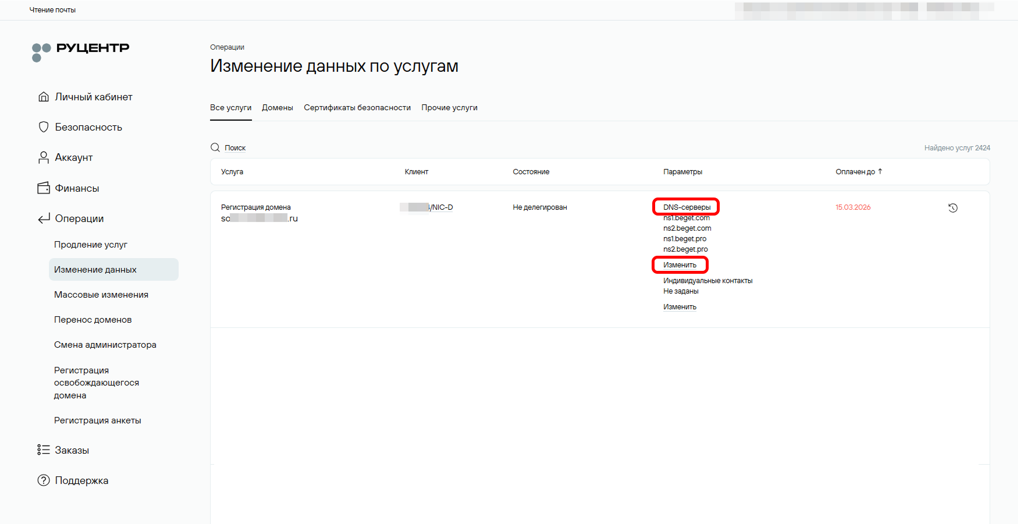Click the DNS-серверы label

(x=687, y=207)
